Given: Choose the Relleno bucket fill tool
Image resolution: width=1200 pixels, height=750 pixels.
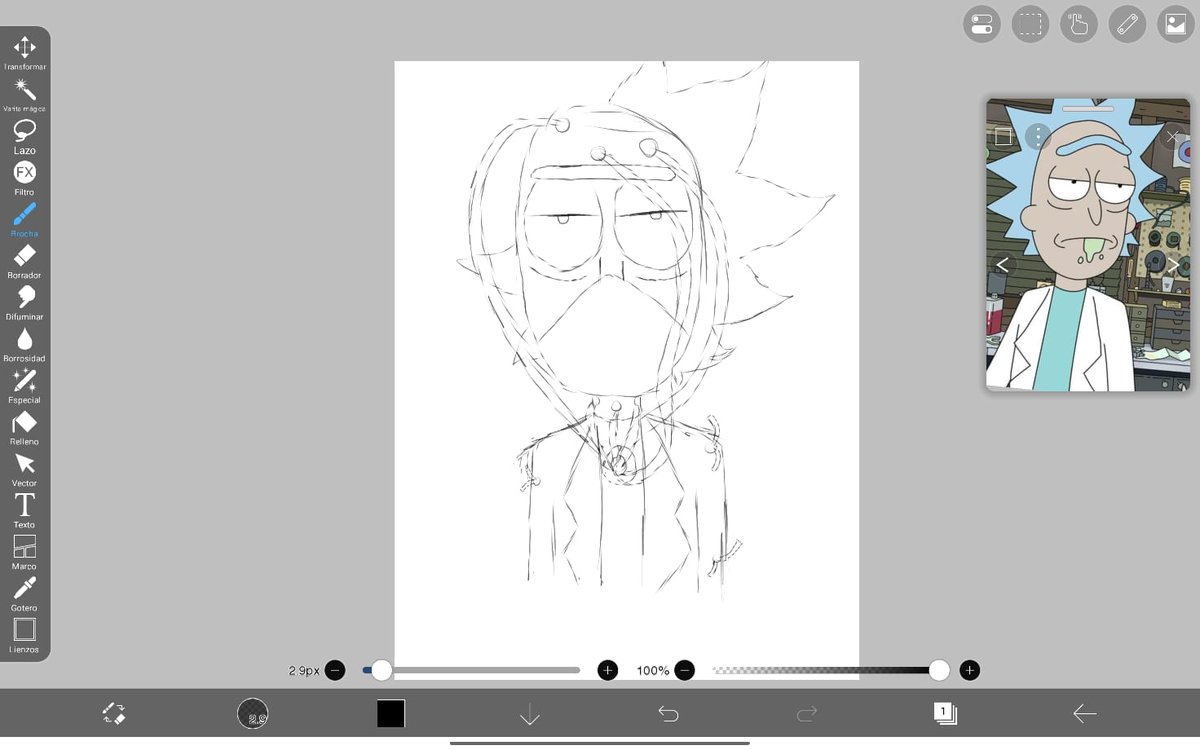Looking at the screenshot, I should pos(25,428).
